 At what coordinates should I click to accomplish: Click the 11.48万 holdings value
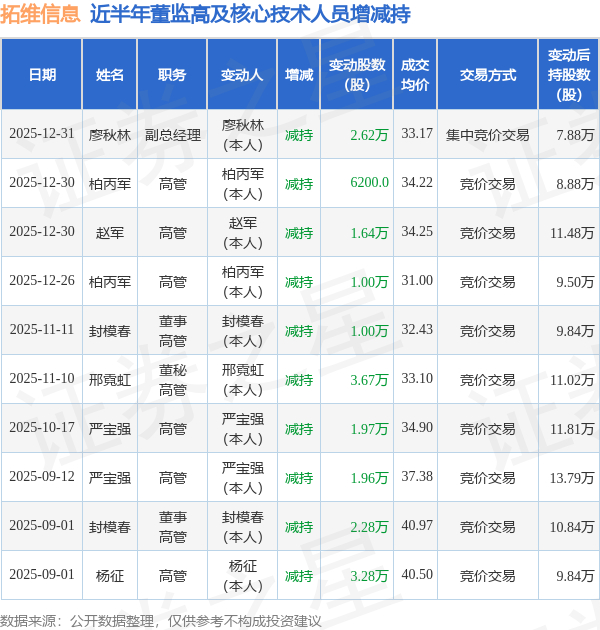(x=572, y=233)
